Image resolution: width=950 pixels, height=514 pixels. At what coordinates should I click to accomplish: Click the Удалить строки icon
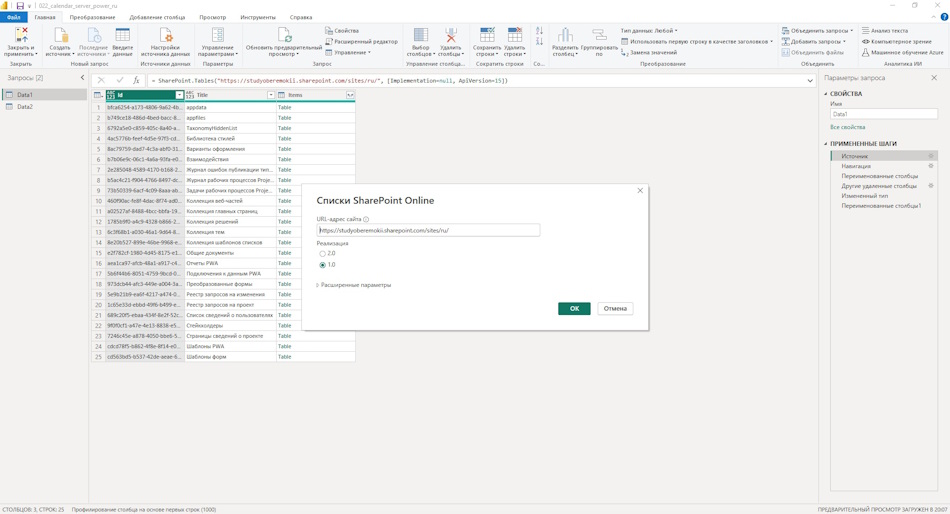(x=514, y=35)
